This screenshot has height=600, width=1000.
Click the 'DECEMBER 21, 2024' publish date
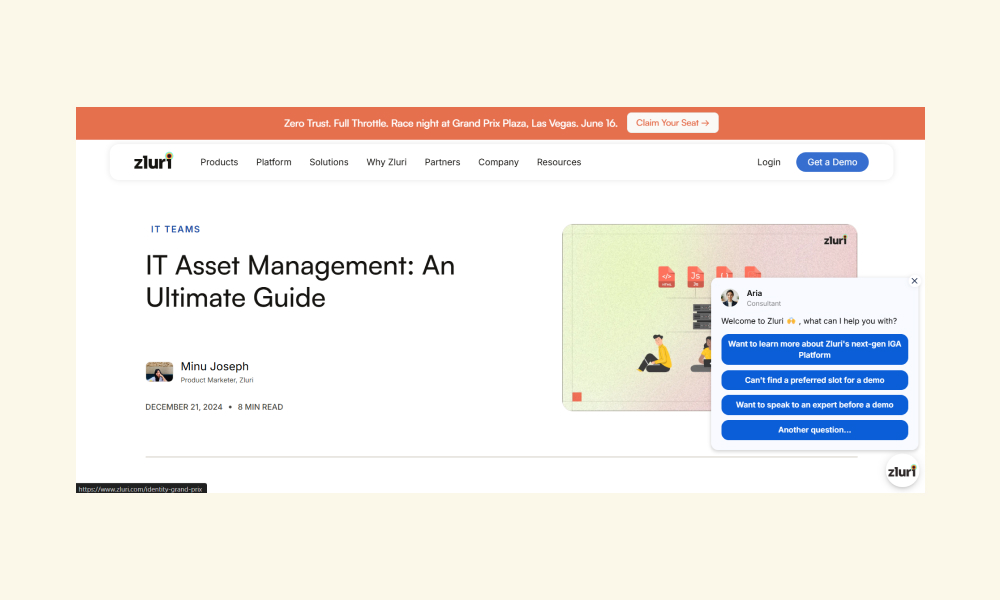184,407
